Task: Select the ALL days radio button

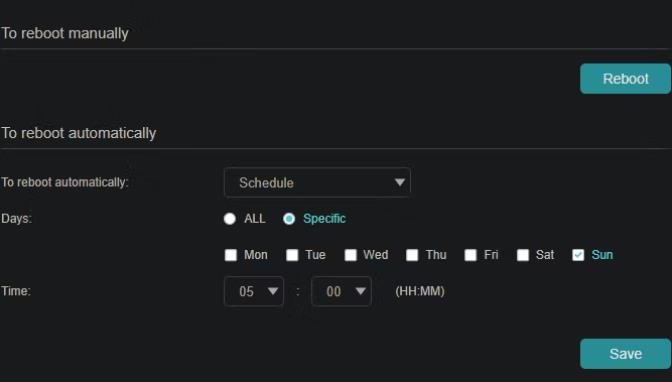Action: pyautogui.click(x=230, y=219)
